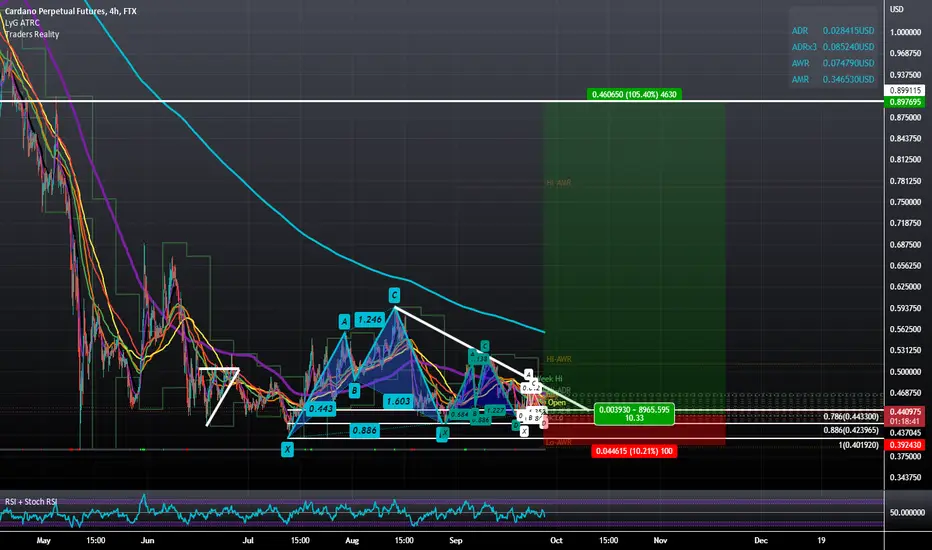Click the Jun label on time axis

[147, 540]
